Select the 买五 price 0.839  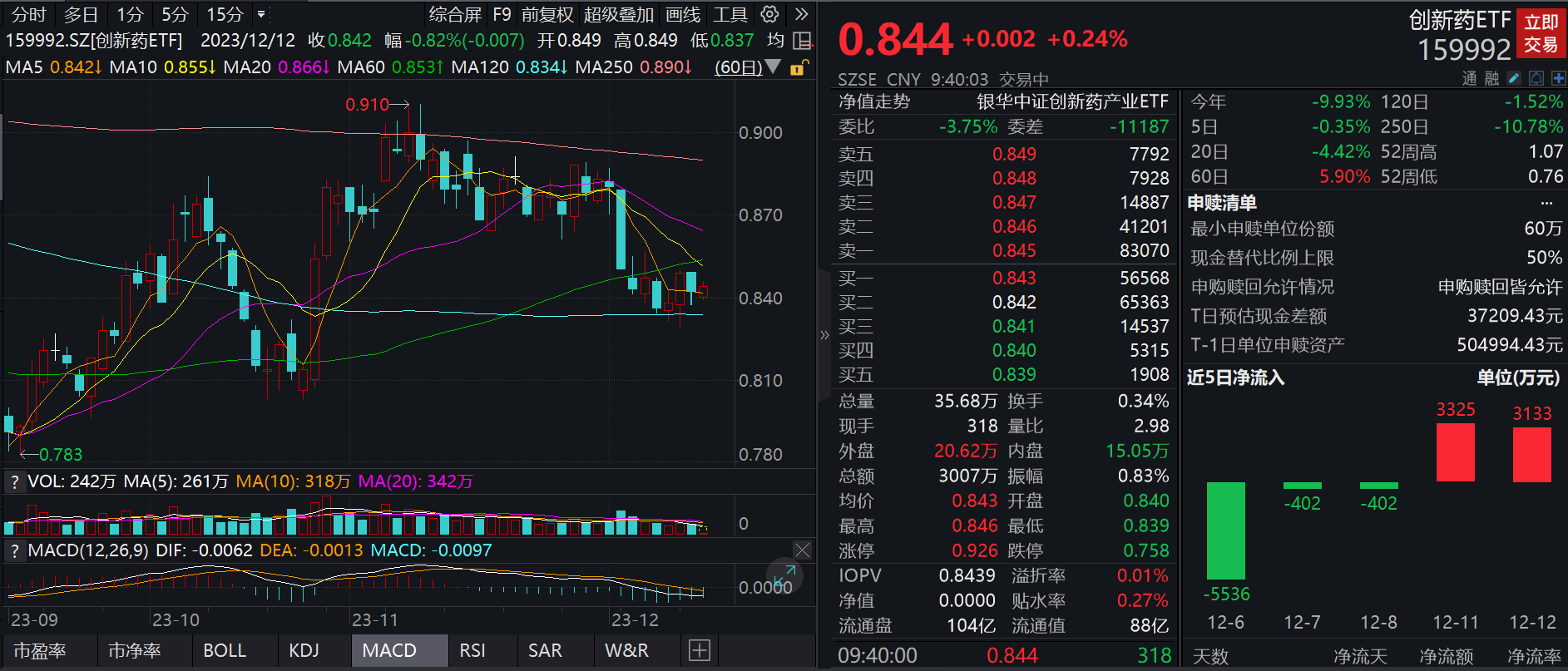pos(1014,374)
